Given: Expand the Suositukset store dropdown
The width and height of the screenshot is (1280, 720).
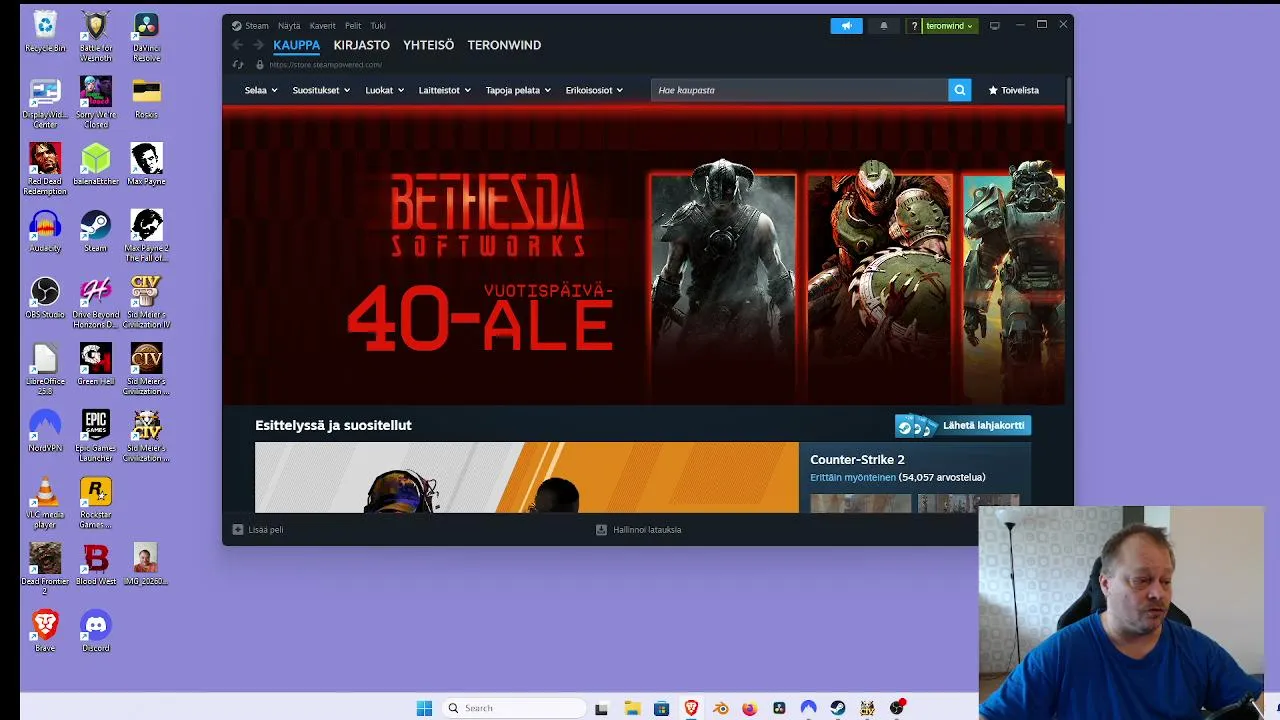Looking at the screenshot, I should 321,90.
